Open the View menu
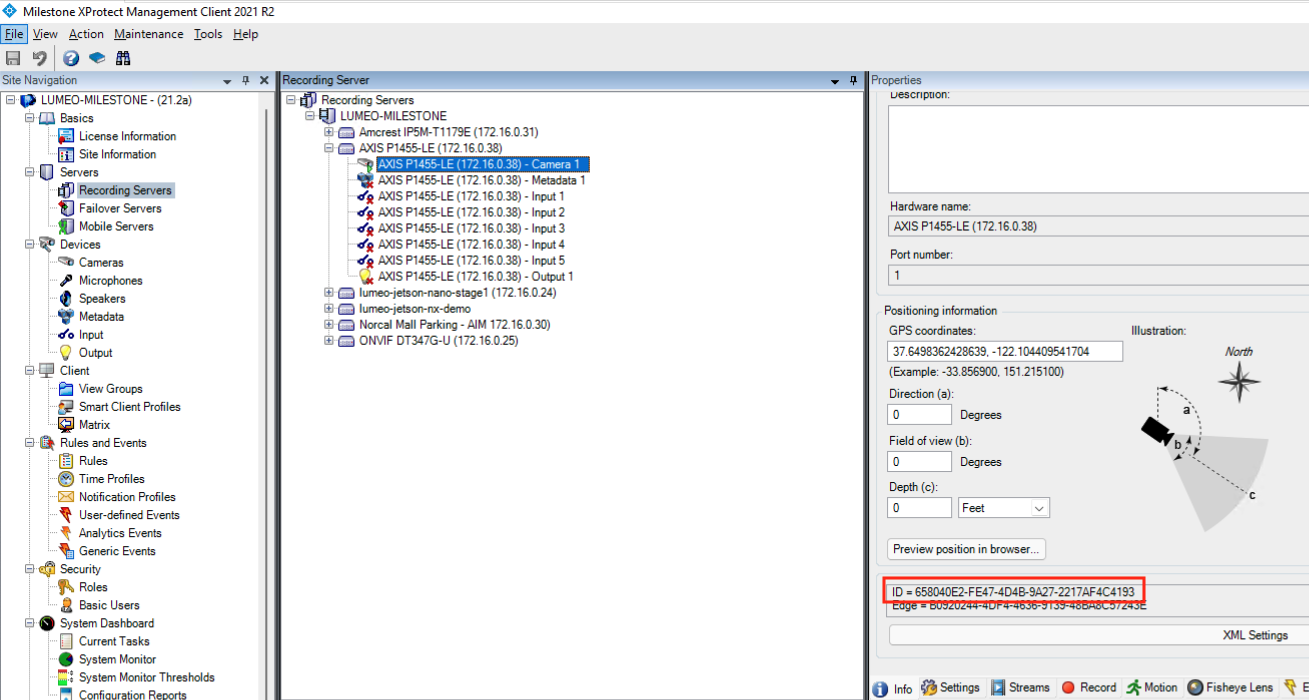The height and width of the screenshot is (700, 1309). [x=45, y=34]
